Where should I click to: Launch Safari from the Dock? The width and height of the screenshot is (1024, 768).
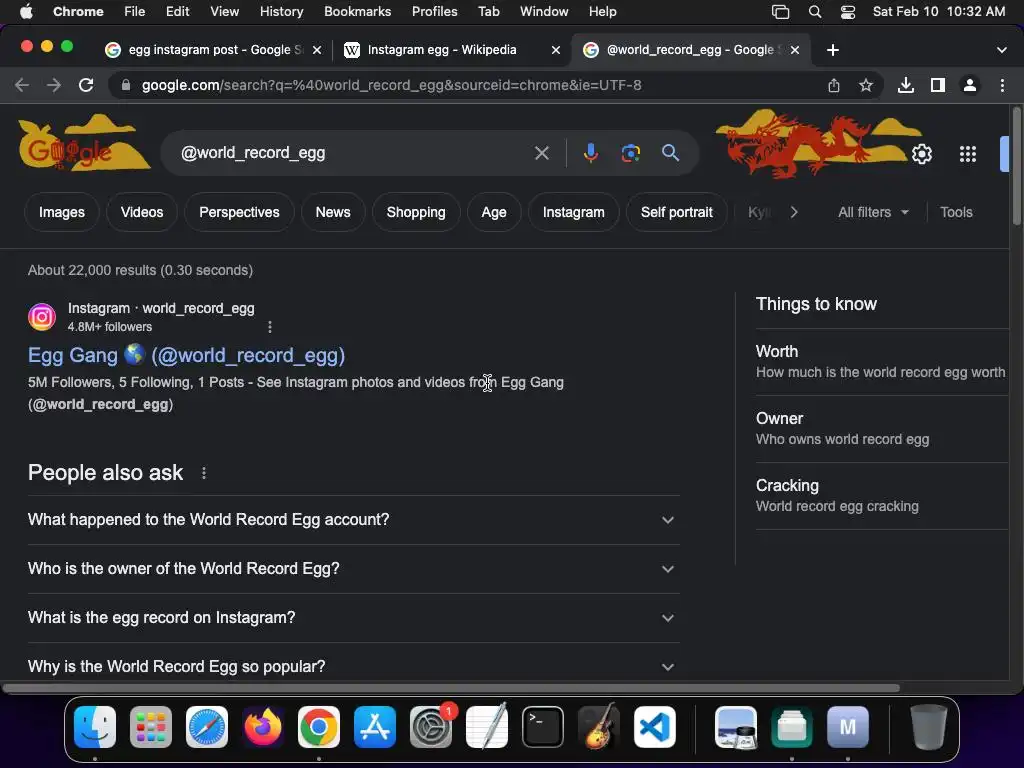[207, 727]
